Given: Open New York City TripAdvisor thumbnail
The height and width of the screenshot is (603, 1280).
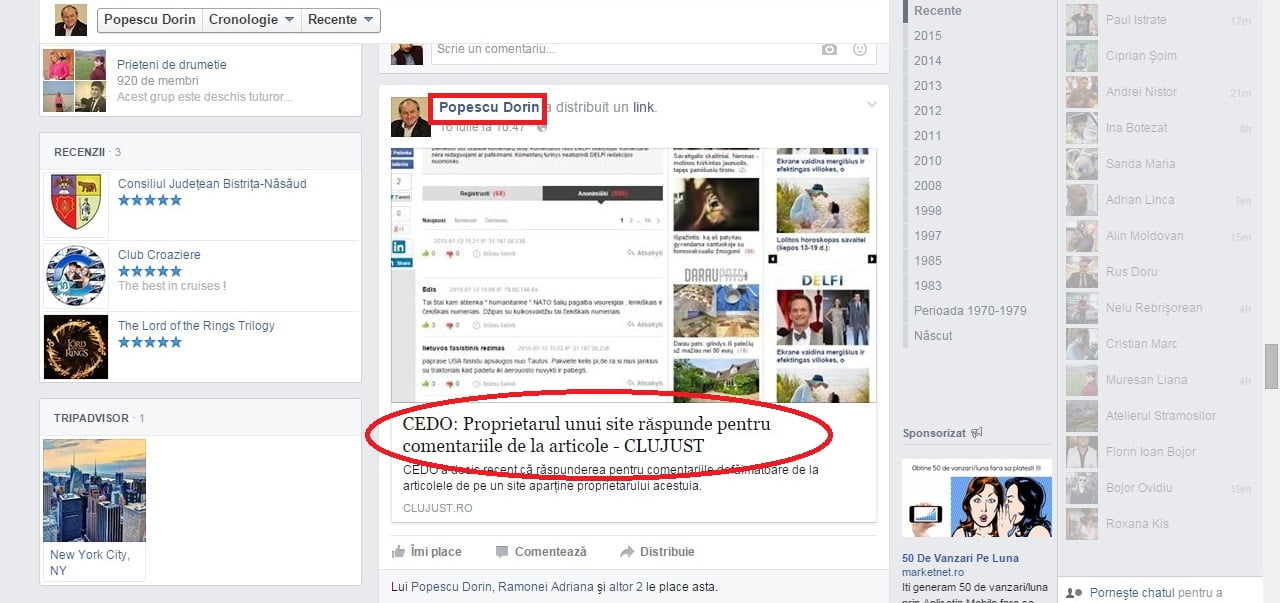Looking at the screenshot, I should point(94,491).
